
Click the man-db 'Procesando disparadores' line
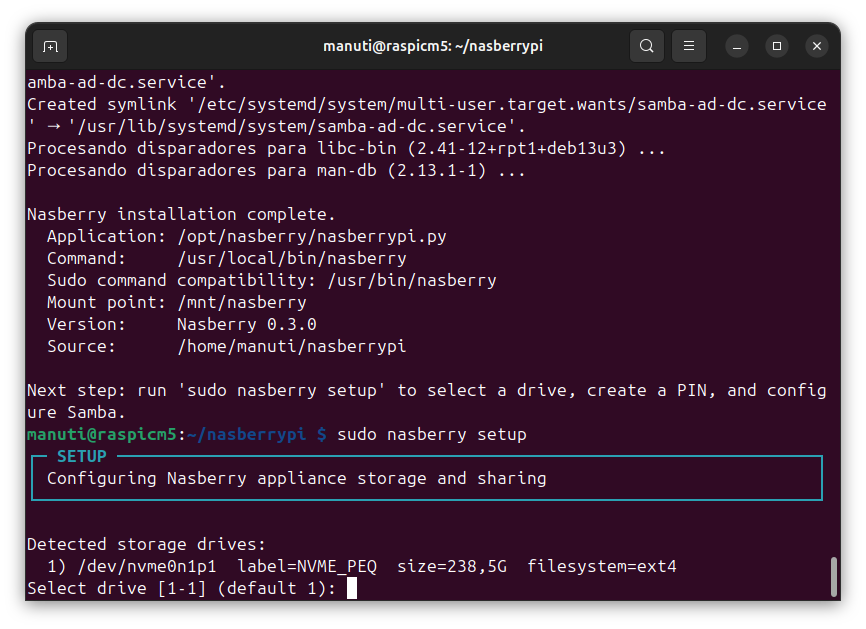pos(276,171)
